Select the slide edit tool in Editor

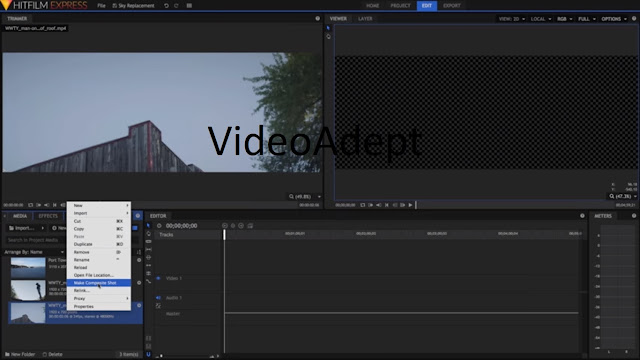click(x=148, y=257)
